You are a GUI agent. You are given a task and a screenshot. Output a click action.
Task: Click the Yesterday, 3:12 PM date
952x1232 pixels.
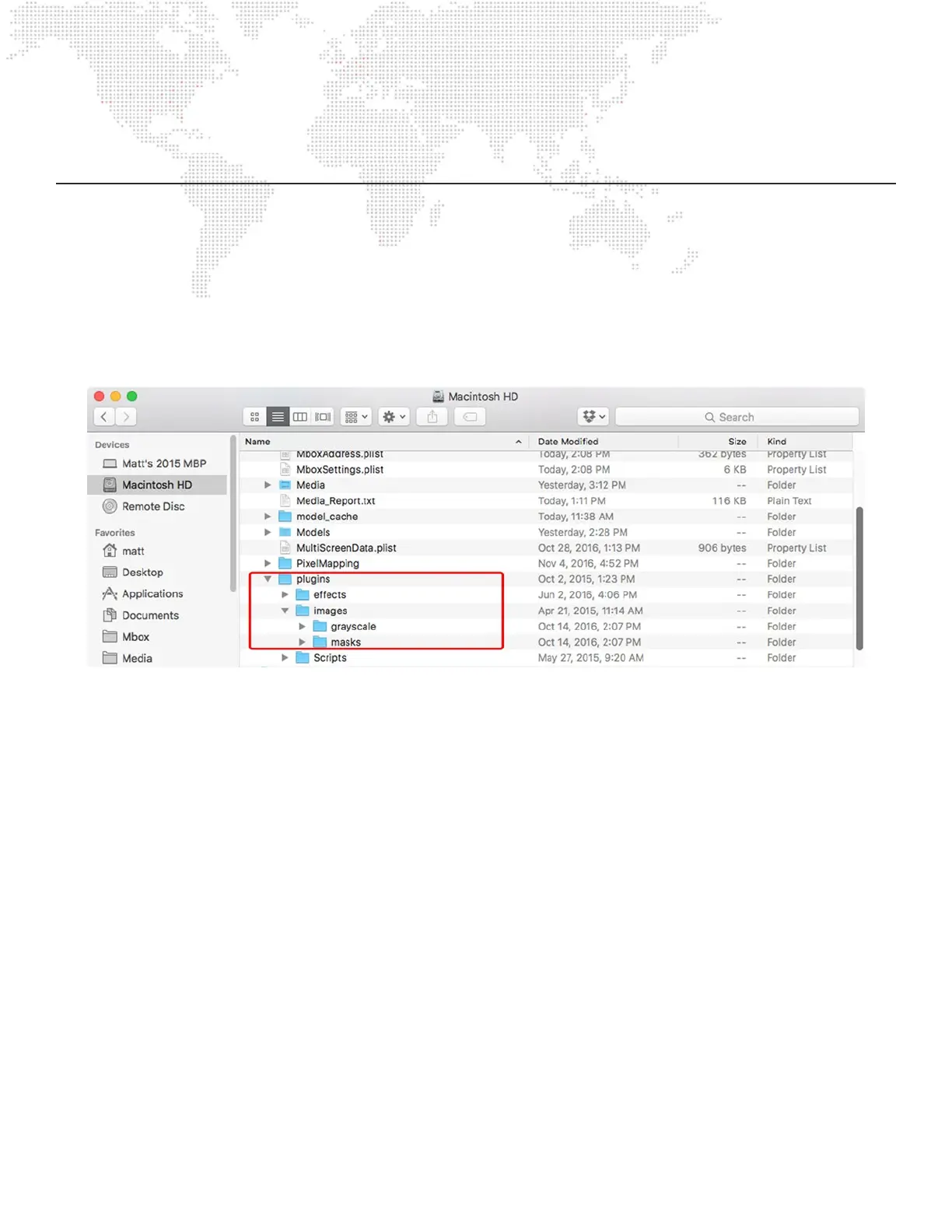pyautogui.click(x=582, y=485)
